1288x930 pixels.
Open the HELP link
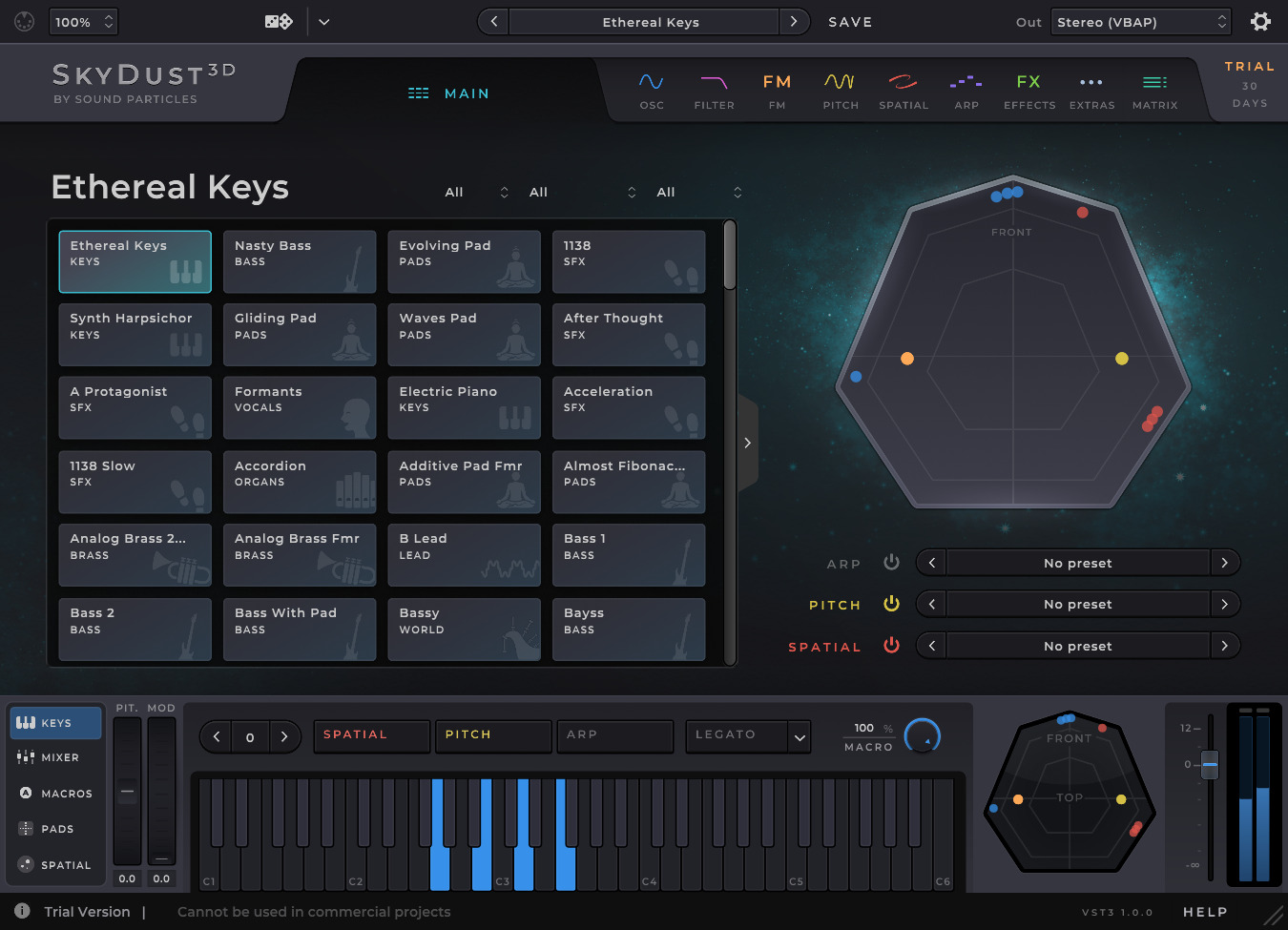coord(1205,912)
